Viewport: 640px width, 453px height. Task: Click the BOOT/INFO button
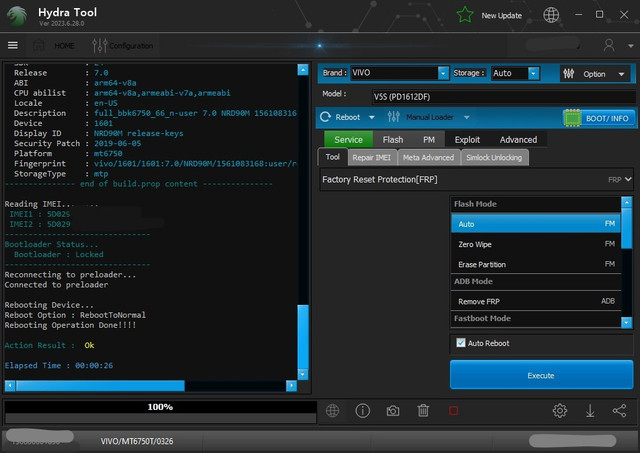click(x=599, y=118)
